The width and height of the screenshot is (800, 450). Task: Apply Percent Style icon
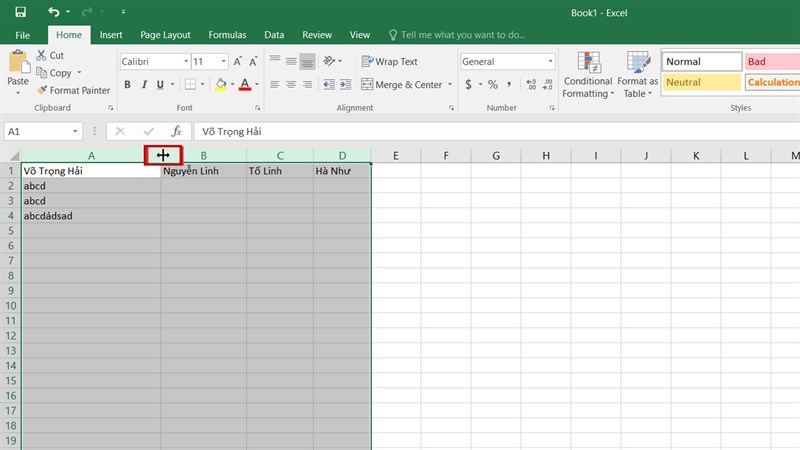pos(493,85)
